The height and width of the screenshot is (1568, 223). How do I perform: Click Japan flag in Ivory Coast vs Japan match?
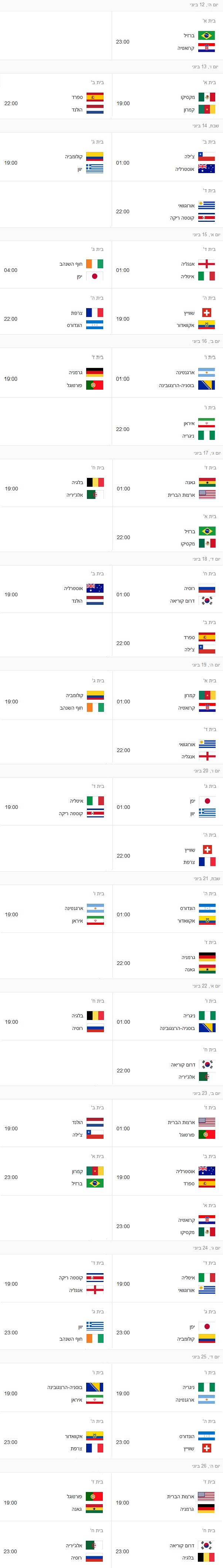pos(94,276)
